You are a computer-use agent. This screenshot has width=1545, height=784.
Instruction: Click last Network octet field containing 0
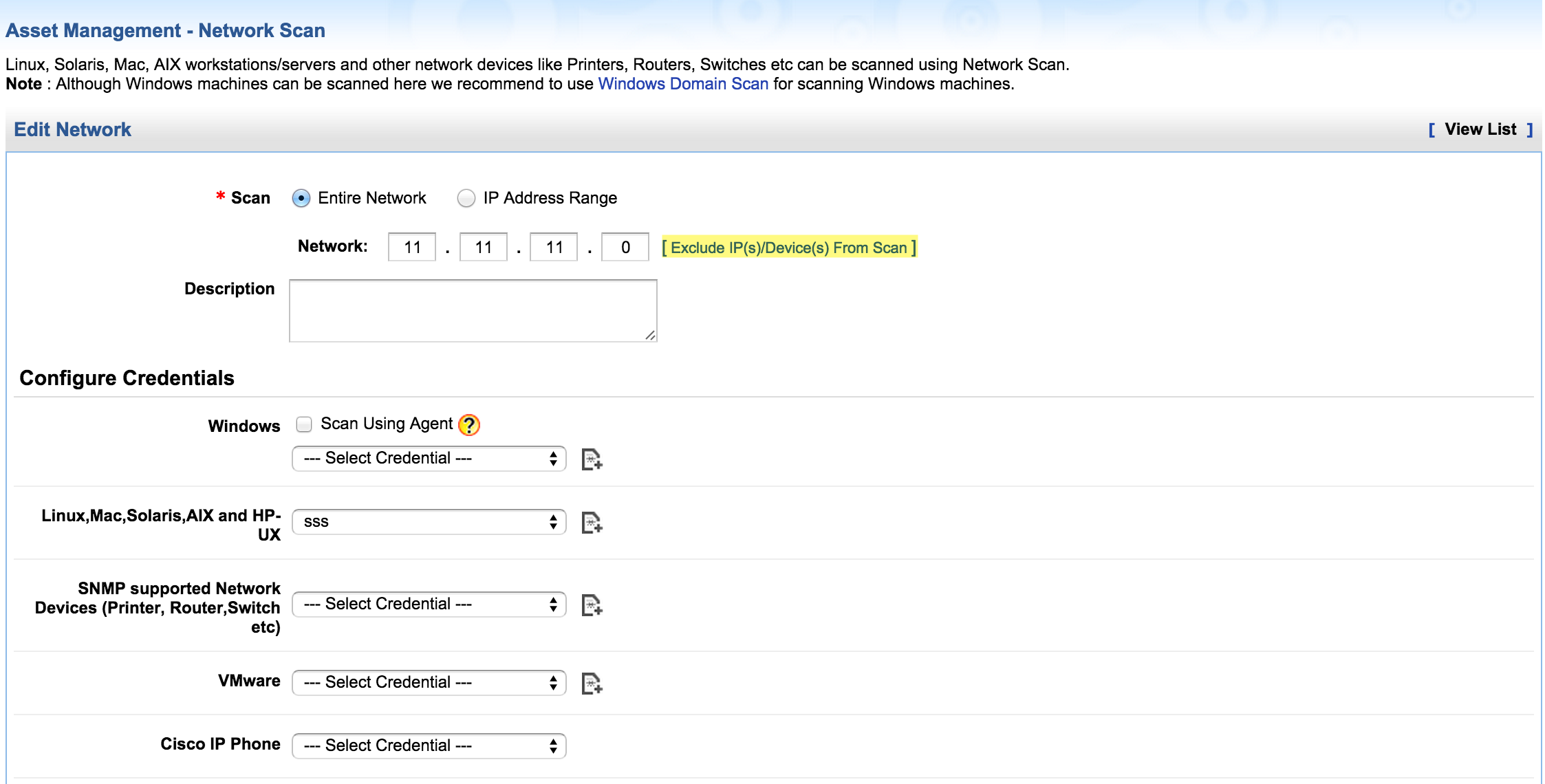coord(625,248)
